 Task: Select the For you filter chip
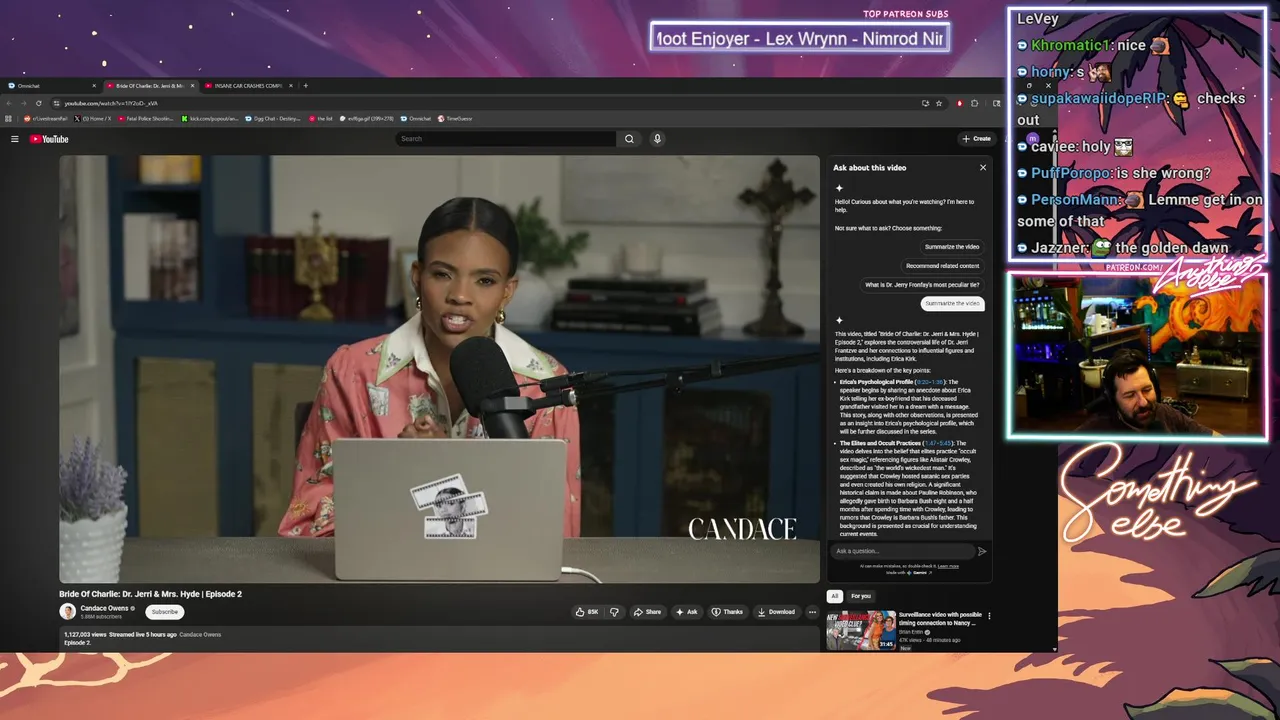(x=861, y=596)
